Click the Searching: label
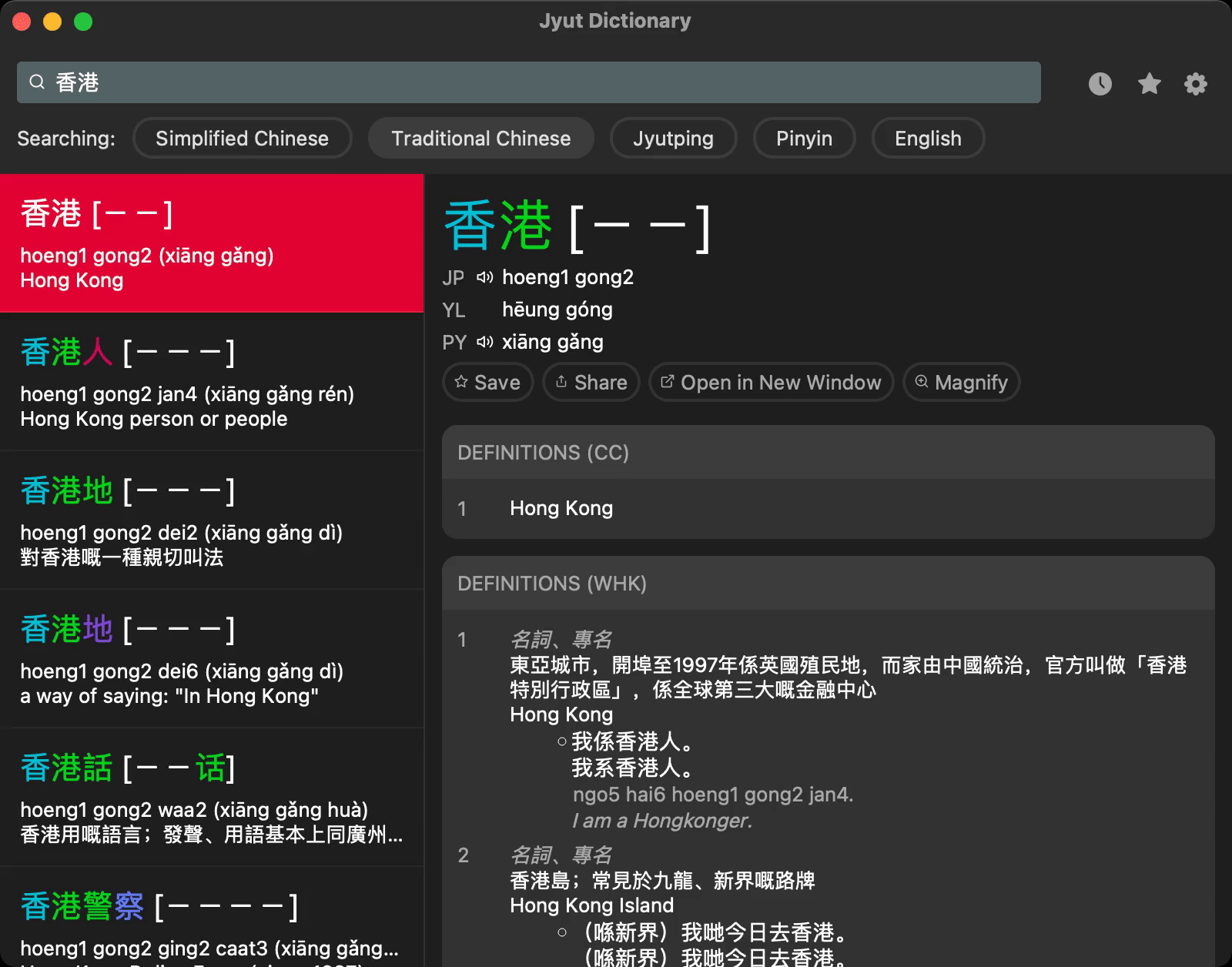Screen dimensions: 1232x967 (66, 139)
